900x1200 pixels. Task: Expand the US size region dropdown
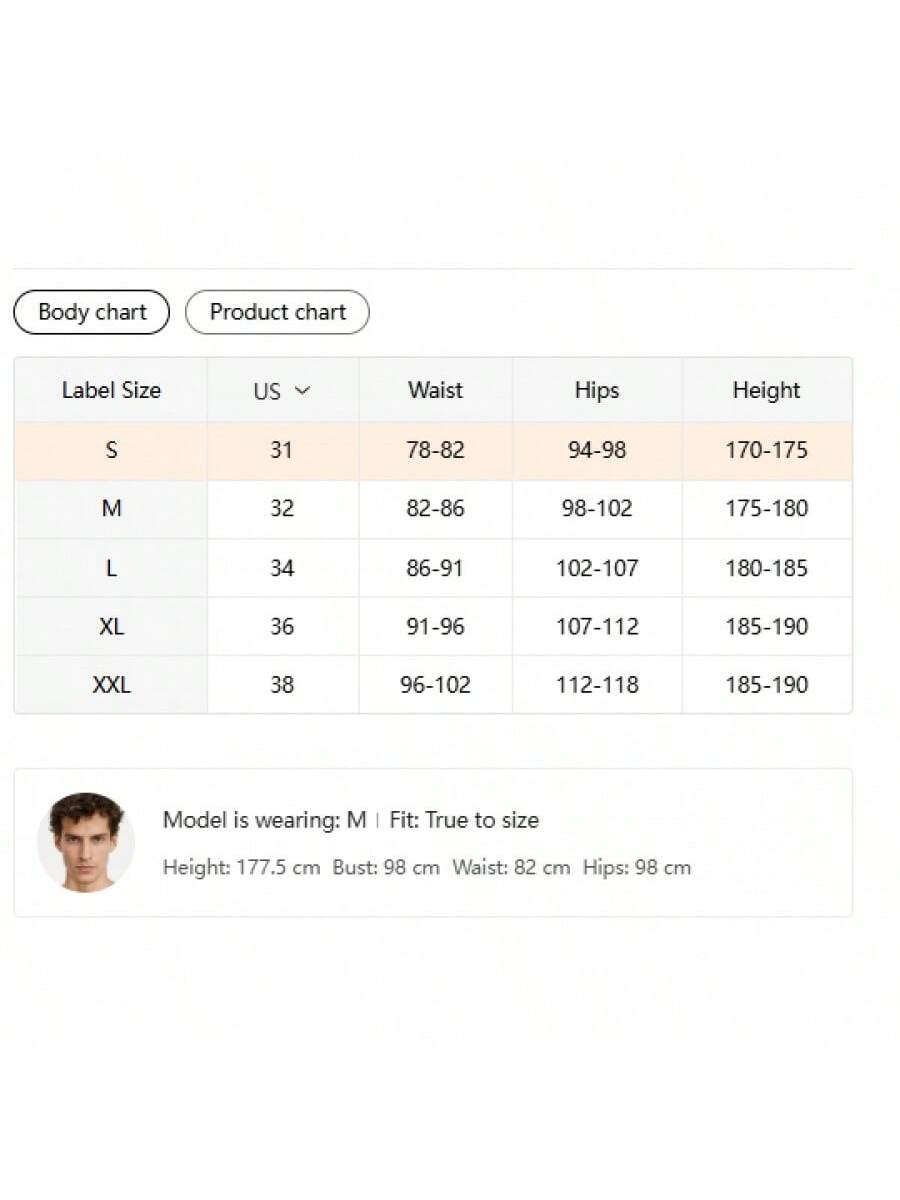tap(282, 391)
